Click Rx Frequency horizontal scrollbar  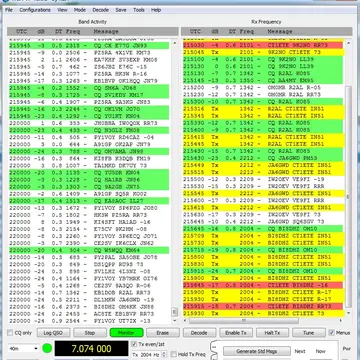click(x=244, y=320)
